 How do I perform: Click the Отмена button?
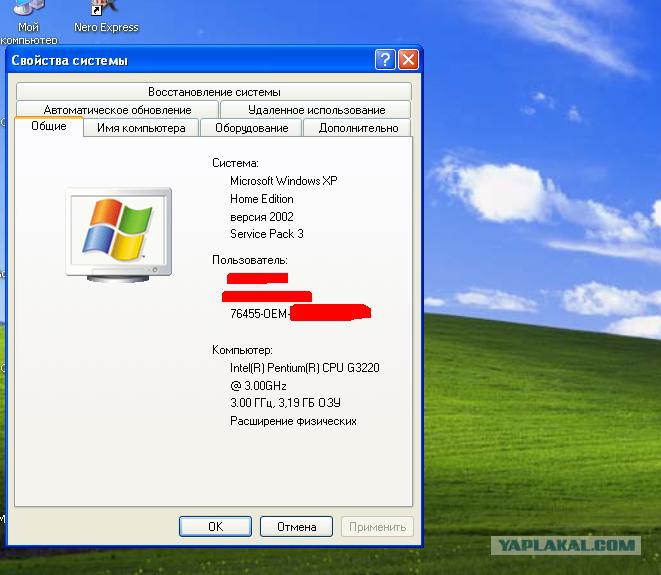click(296, 527)
